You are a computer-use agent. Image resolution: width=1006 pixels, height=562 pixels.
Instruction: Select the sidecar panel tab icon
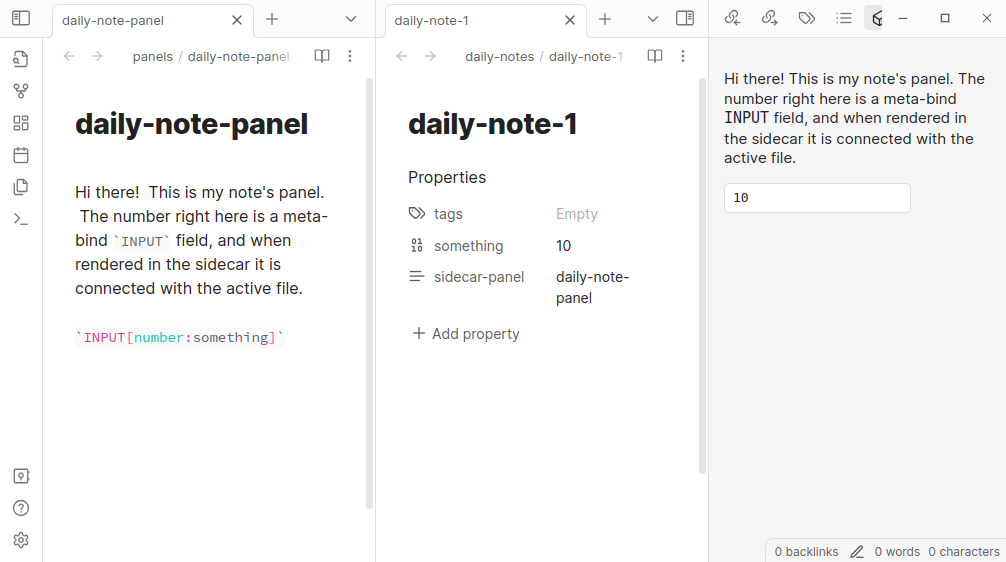874,18
